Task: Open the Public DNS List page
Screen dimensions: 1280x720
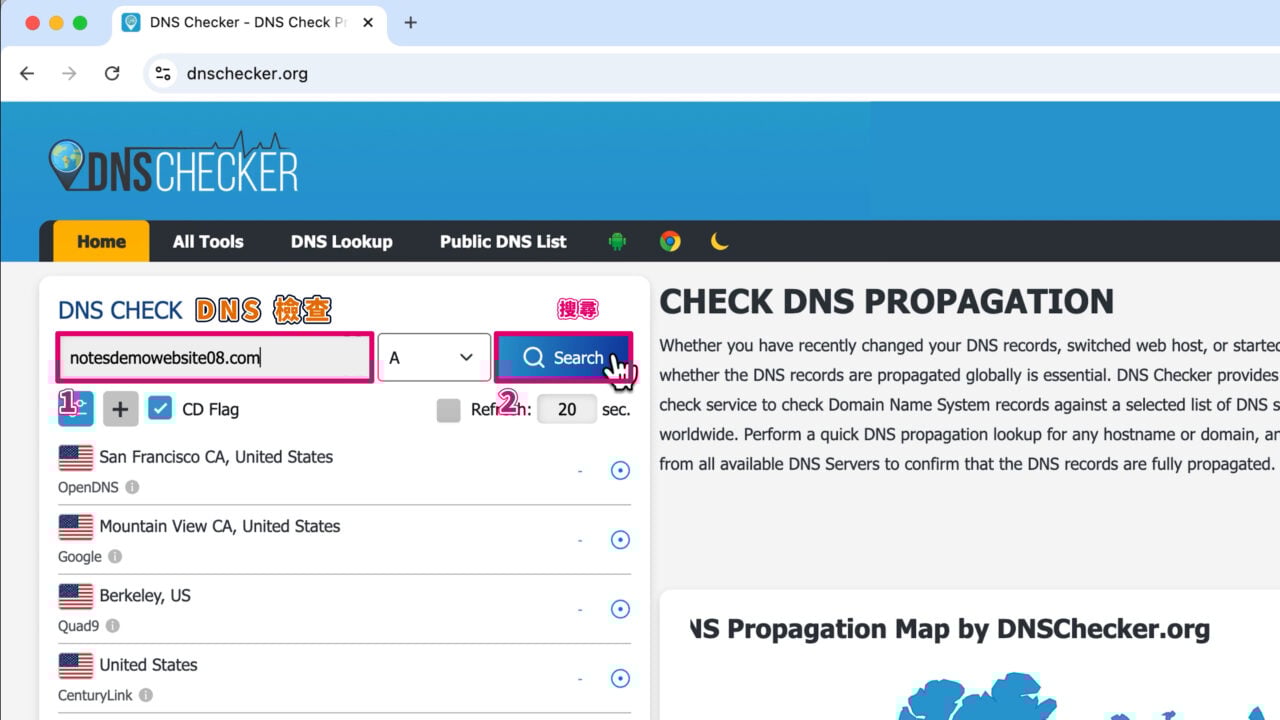Action: coord(503,241)
